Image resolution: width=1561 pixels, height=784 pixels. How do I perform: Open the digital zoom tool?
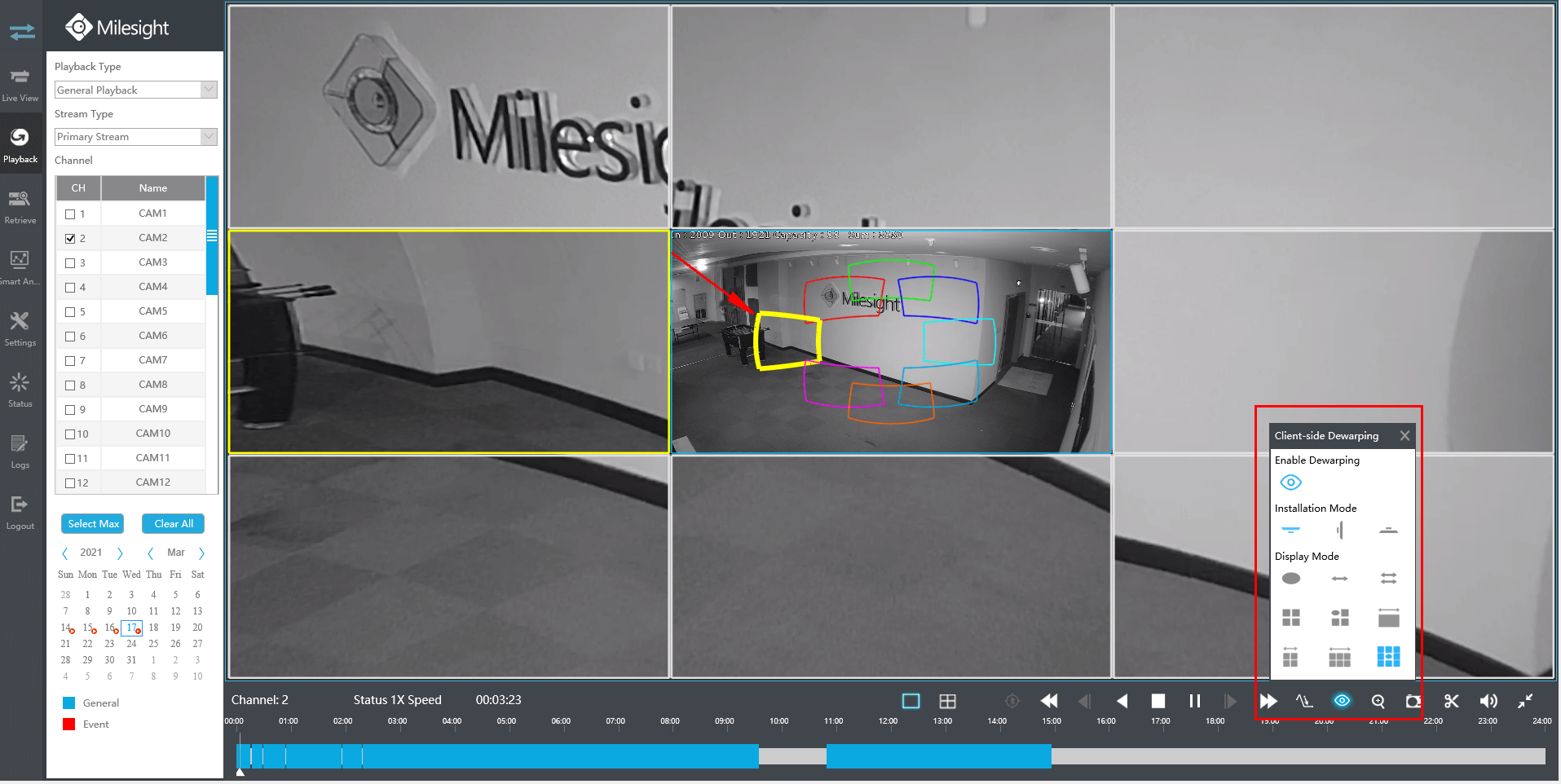[x=1378, y=701]
